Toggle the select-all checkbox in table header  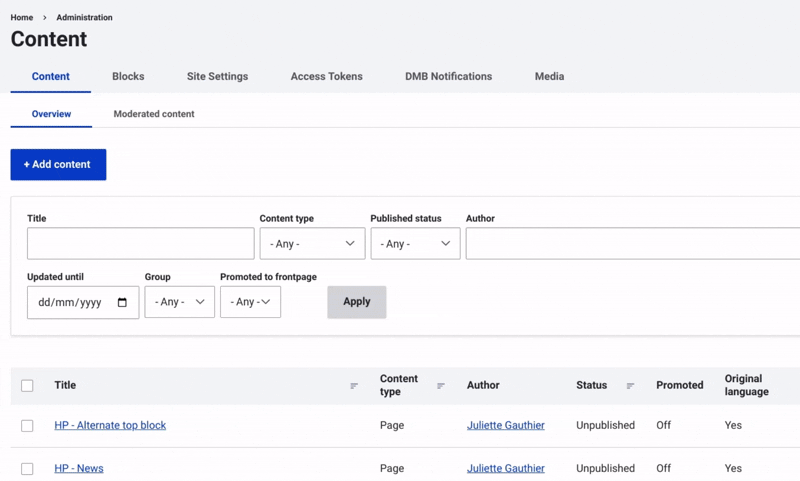click(x=27, y=386)
